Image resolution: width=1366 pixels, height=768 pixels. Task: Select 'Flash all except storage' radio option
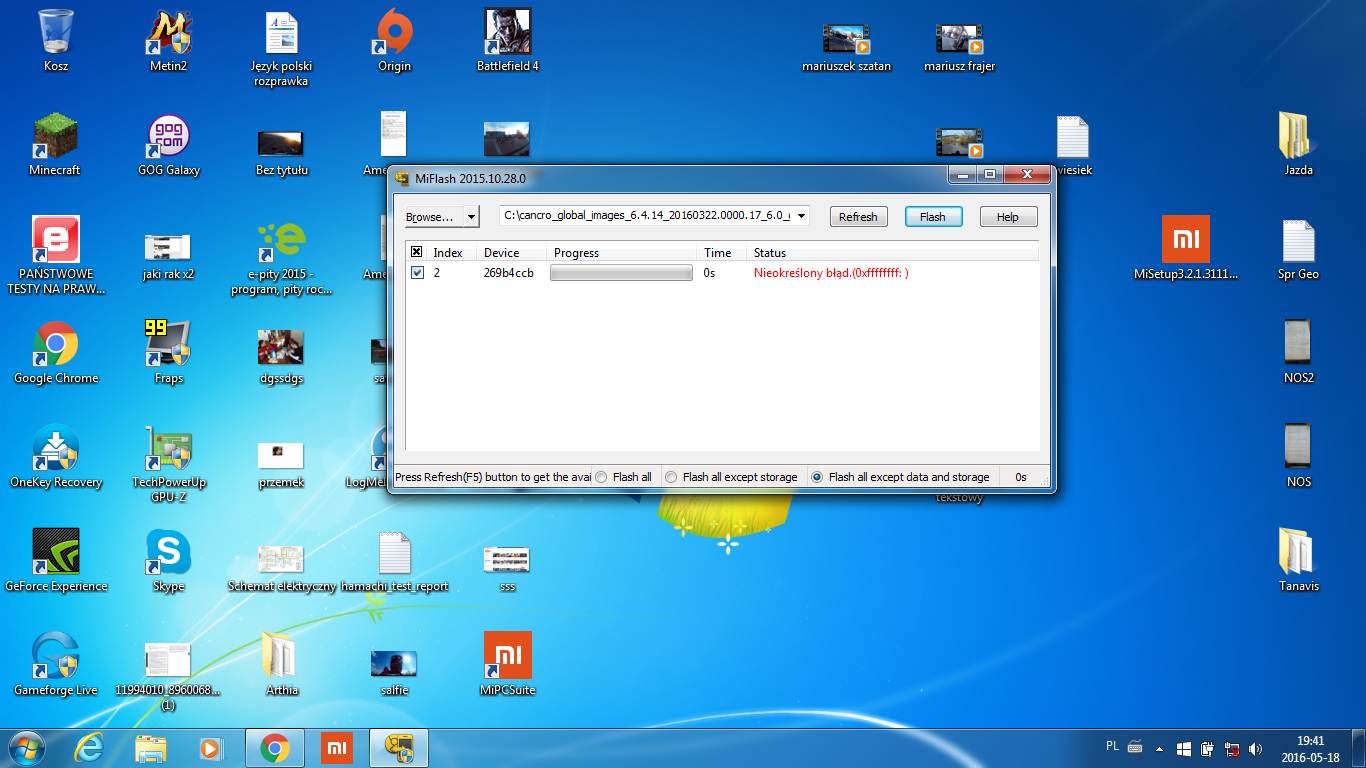click(671, 477)
